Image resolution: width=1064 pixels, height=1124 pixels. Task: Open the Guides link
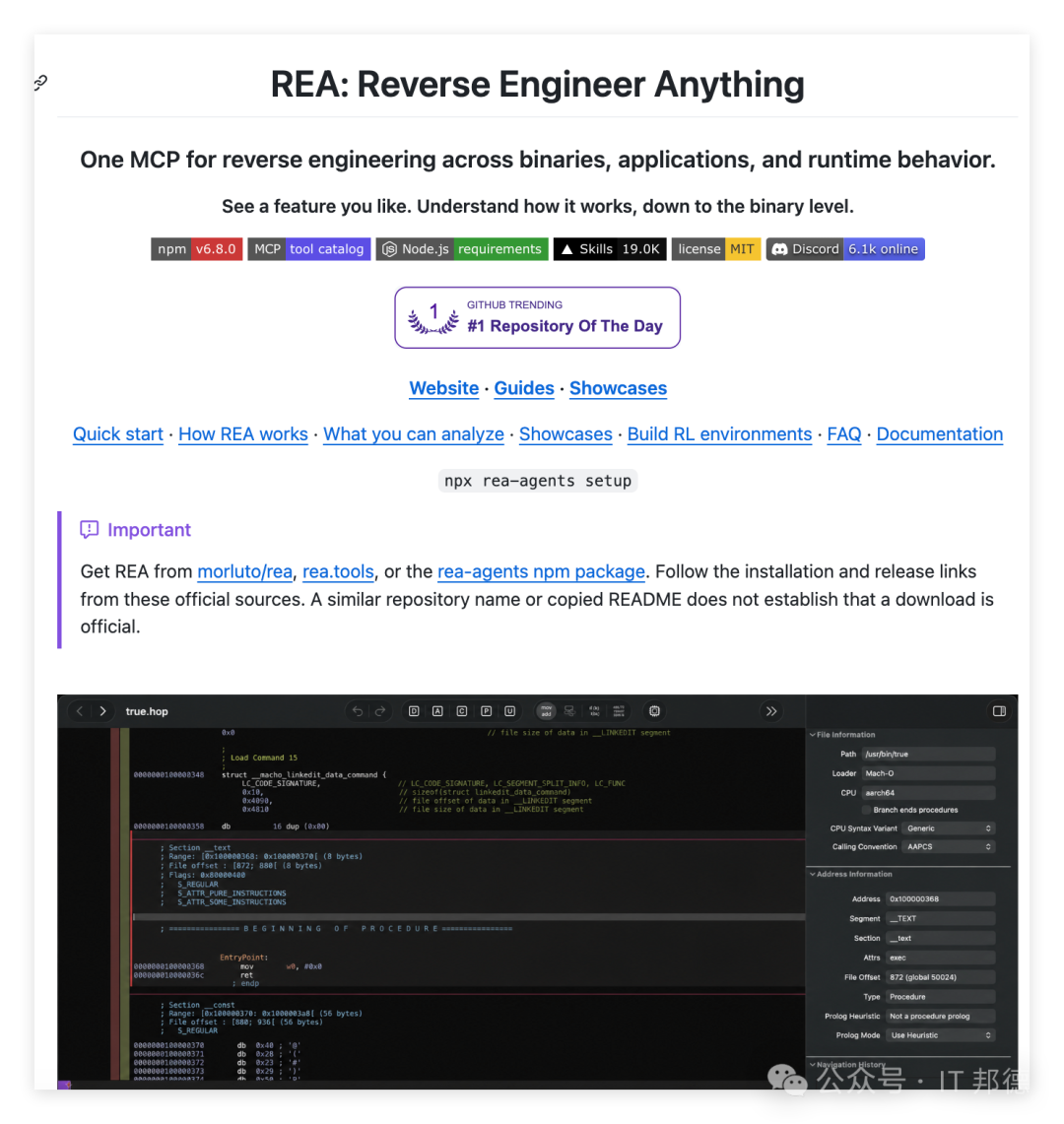524,388
